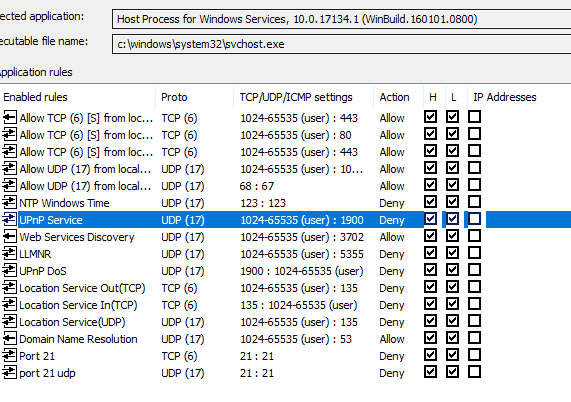Toggle the H checkbox for NTP Windows Time
Image resolution: width=571 pixels, height=402 pixels.
click(x=430, y=202)
